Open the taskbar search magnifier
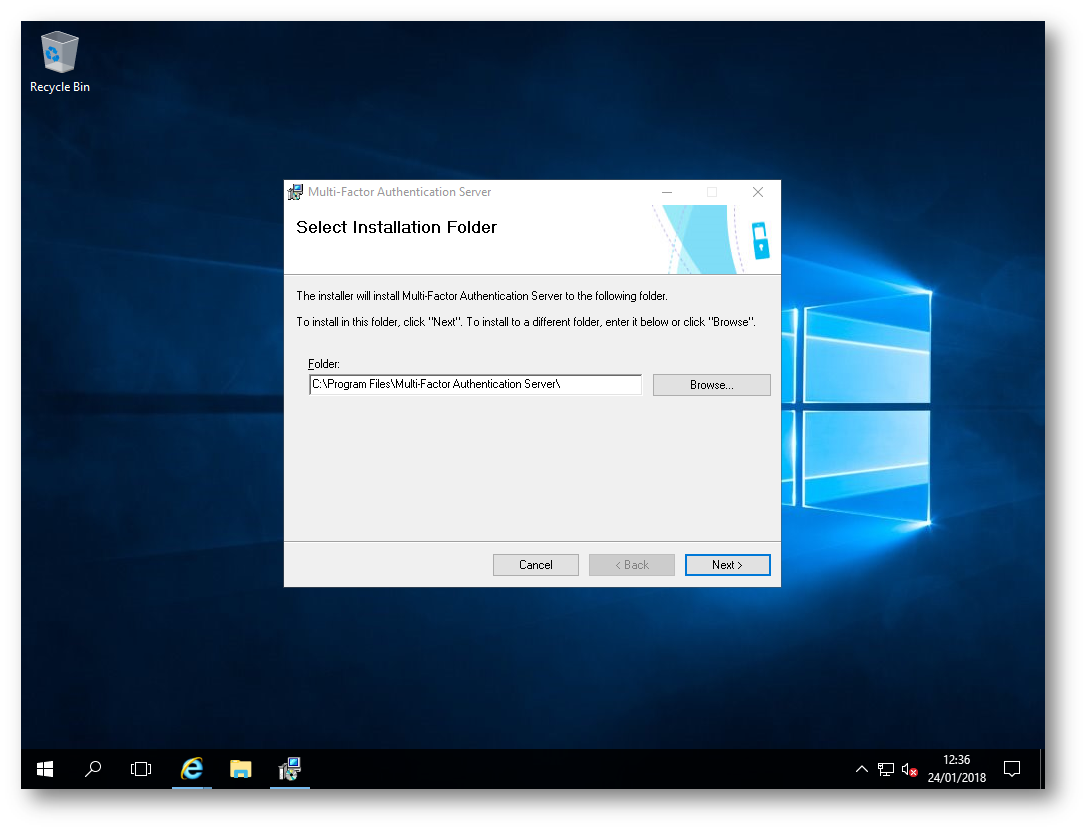 pyautogui.click(x=93, y=769)
